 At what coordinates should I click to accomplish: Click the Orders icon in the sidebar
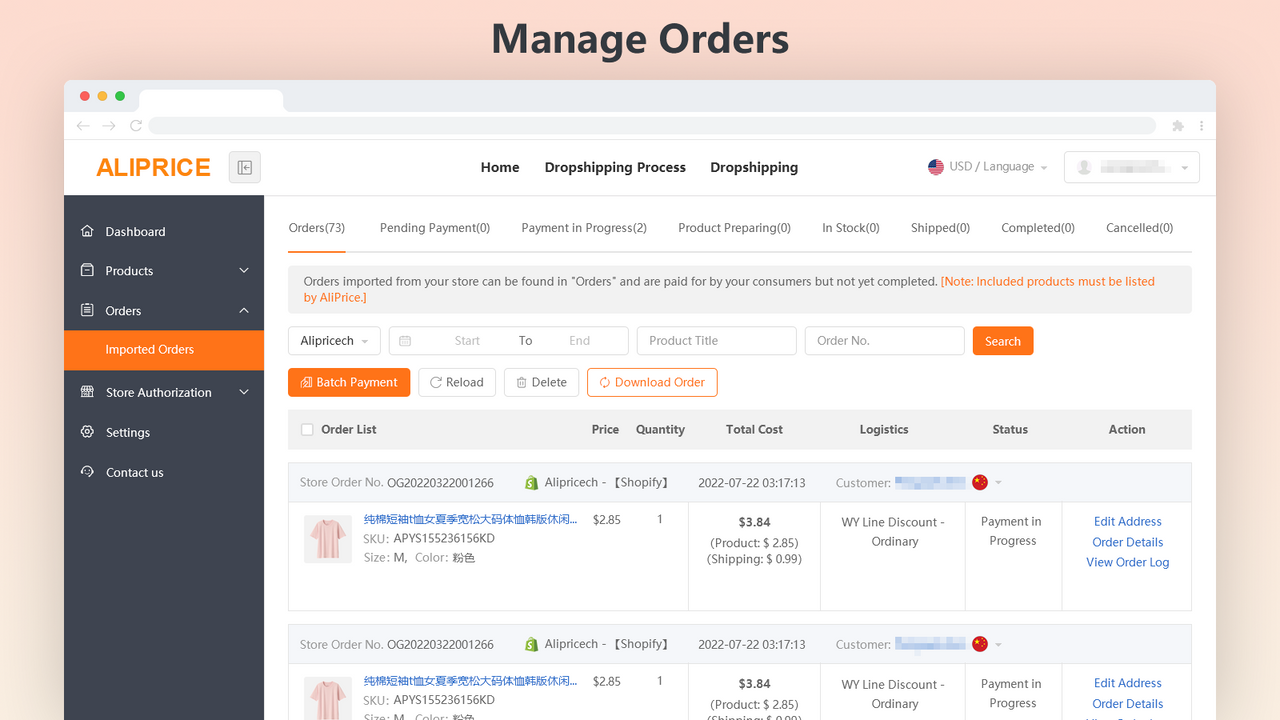coord(89,310)
